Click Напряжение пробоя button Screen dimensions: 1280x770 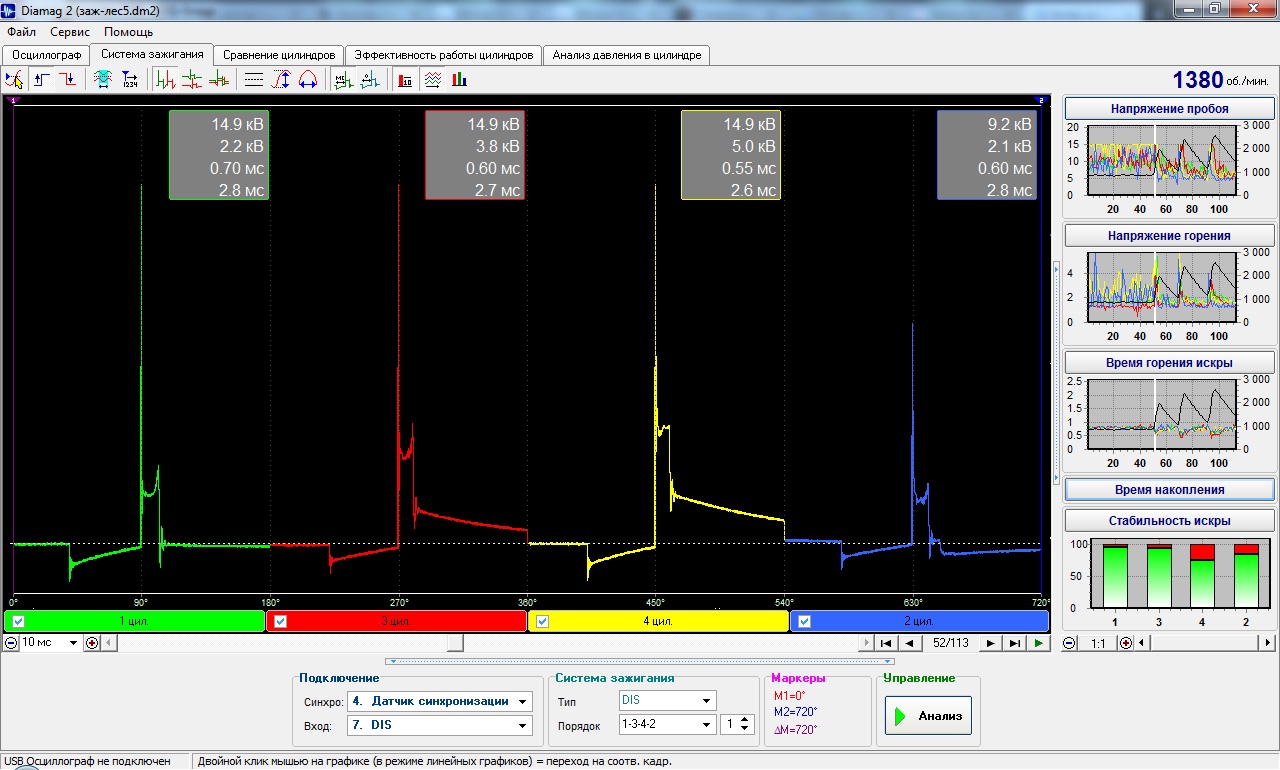pos(1169,108)
